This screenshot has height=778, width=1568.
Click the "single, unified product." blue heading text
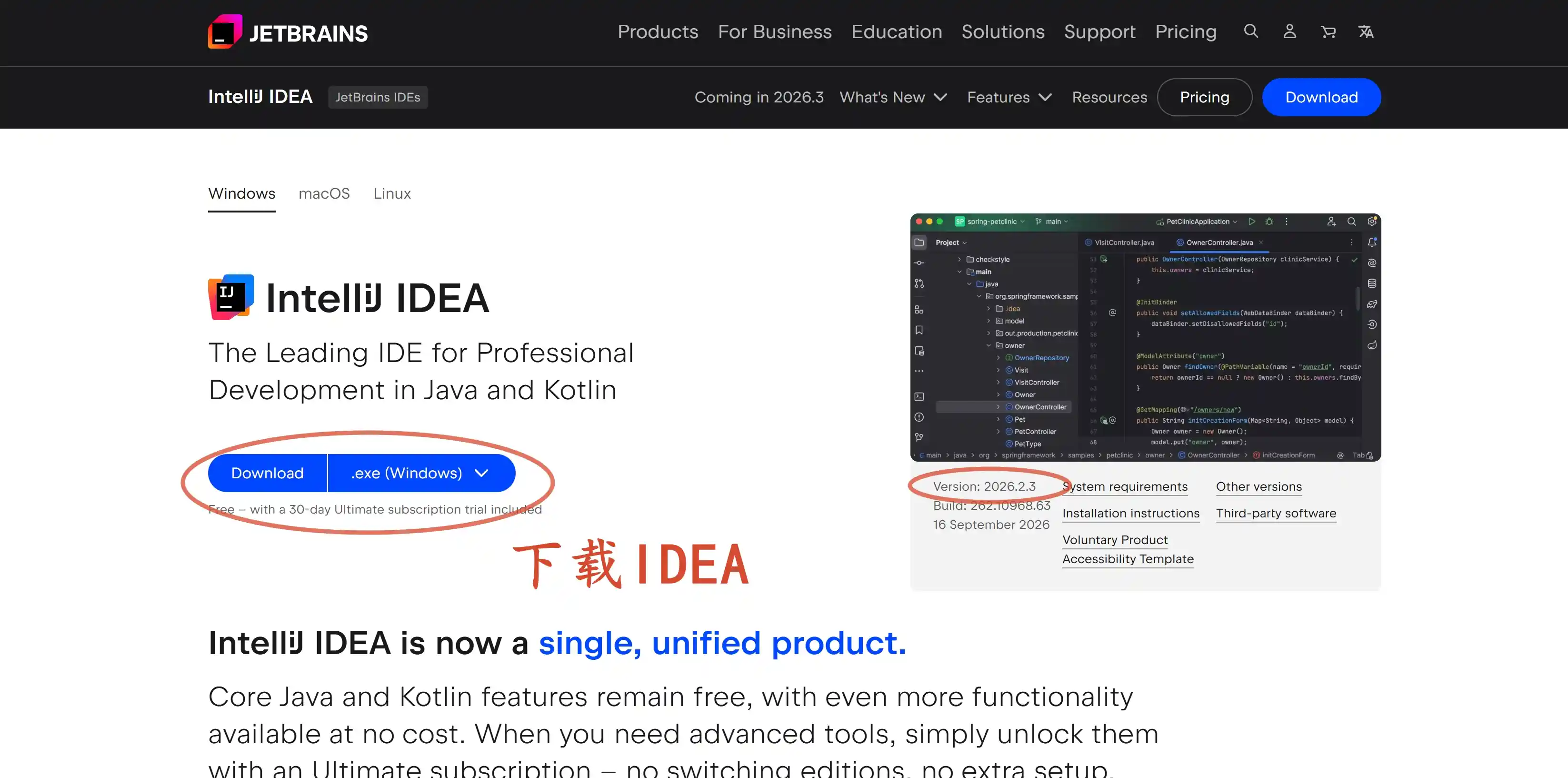722,643
